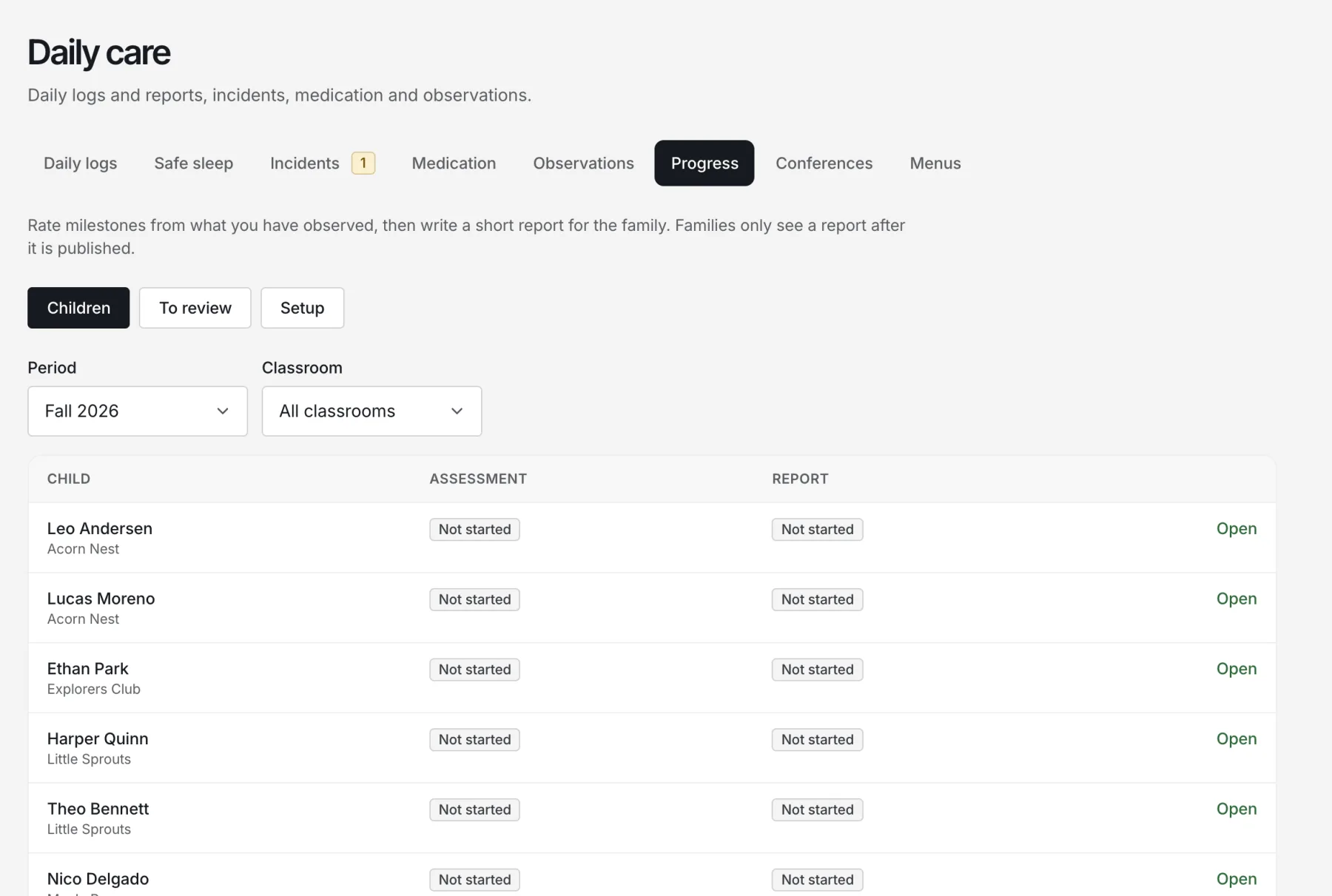The image size is (1332, 896).
Task: Open the Daily logs tab
Action: [x=80, y=163]
